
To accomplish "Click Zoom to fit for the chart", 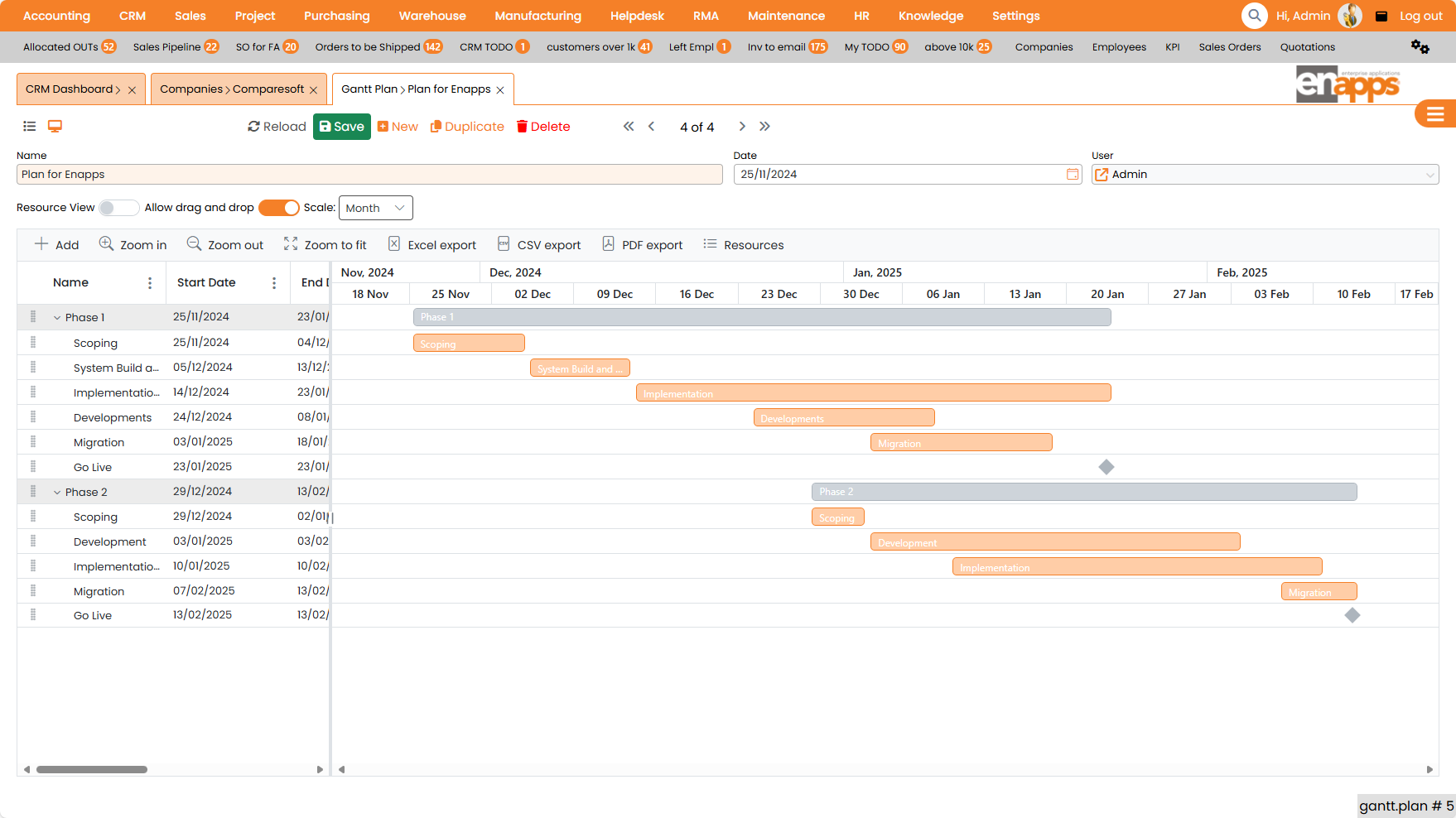I will pyautogui.click(x=325, y=244).
